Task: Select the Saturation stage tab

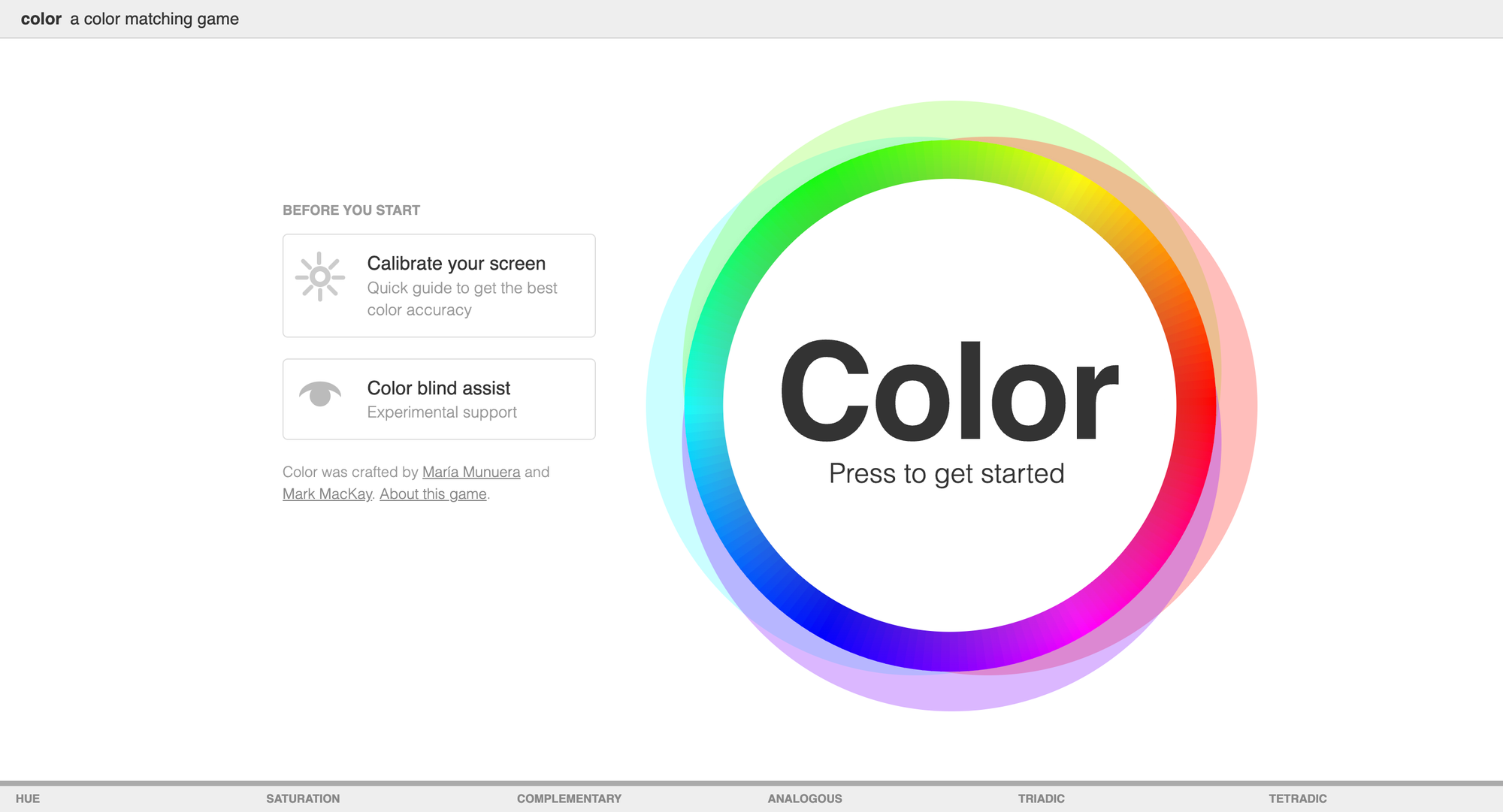Action: pyautogui.click(x=303, y=798)
